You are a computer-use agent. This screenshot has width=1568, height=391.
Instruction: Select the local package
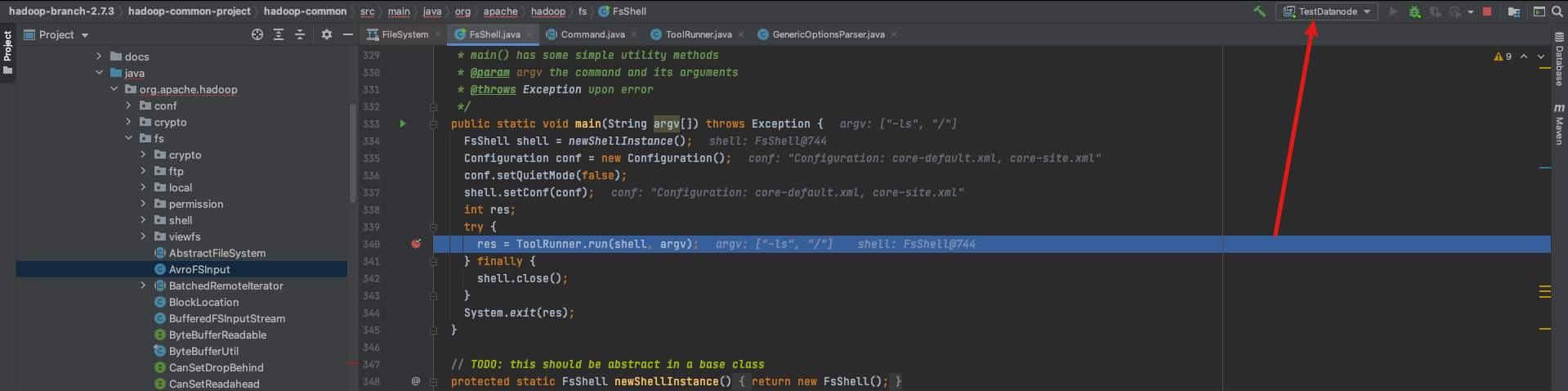(181, 187)
